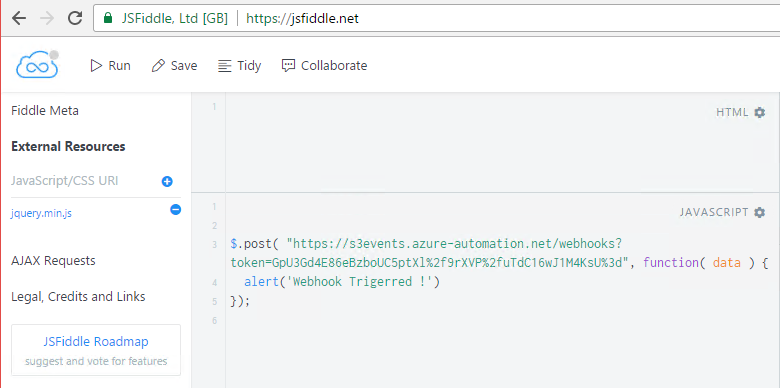Add external resource with plus icon
The height and width of the screenshot is (388, 780).
click(x=167, y=182)
